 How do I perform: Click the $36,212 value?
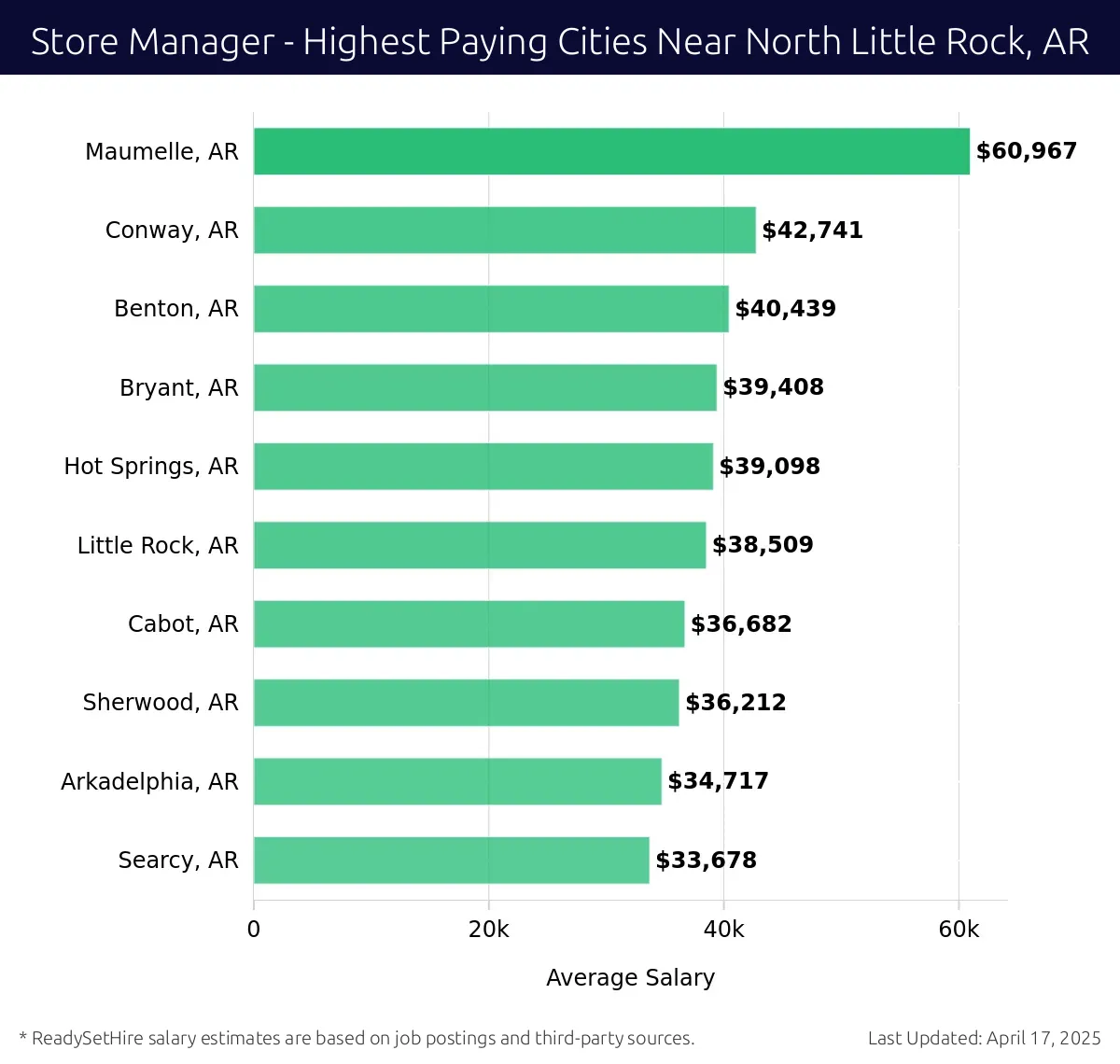[736, 703]
